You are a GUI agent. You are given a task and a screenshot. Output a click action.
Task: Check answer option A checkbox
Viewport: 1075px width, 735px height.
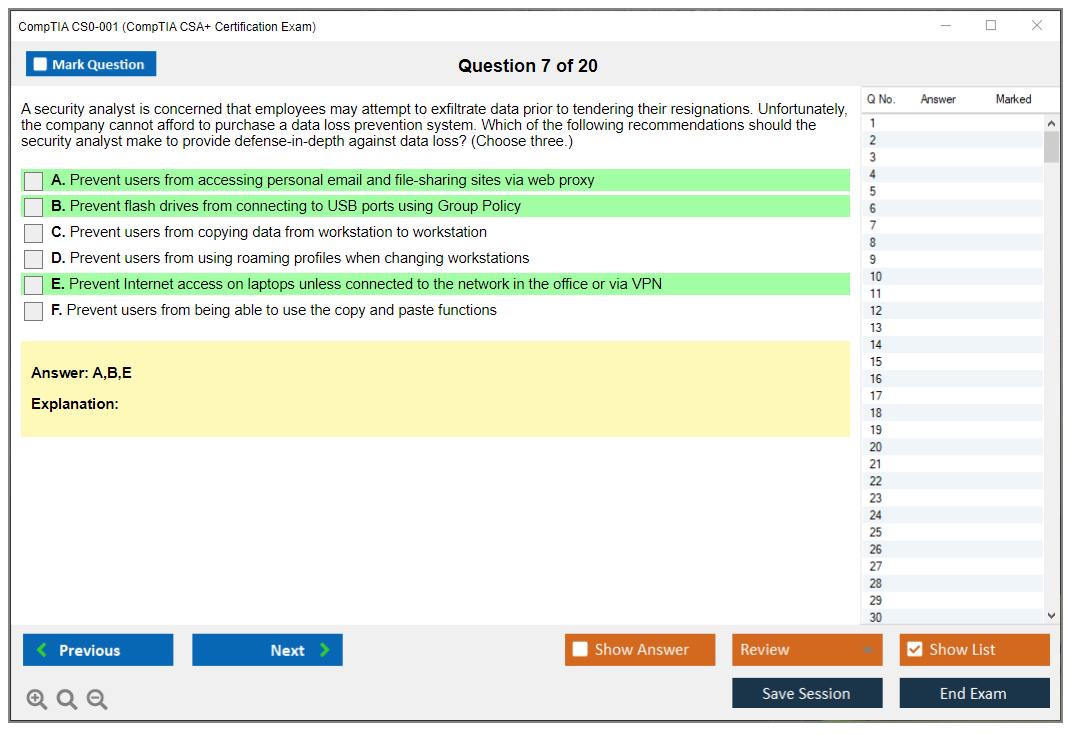[34, 181]
